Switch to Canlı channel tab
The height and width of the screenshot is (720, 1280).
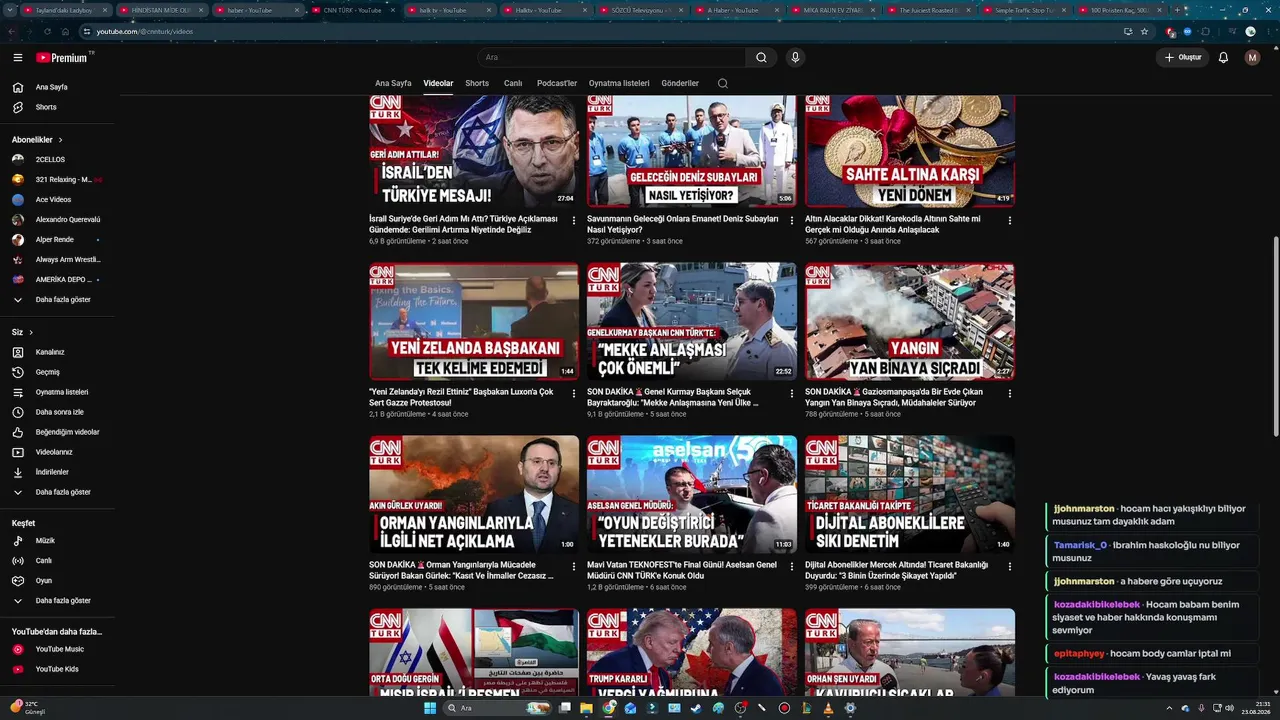(x=513, y=83)
